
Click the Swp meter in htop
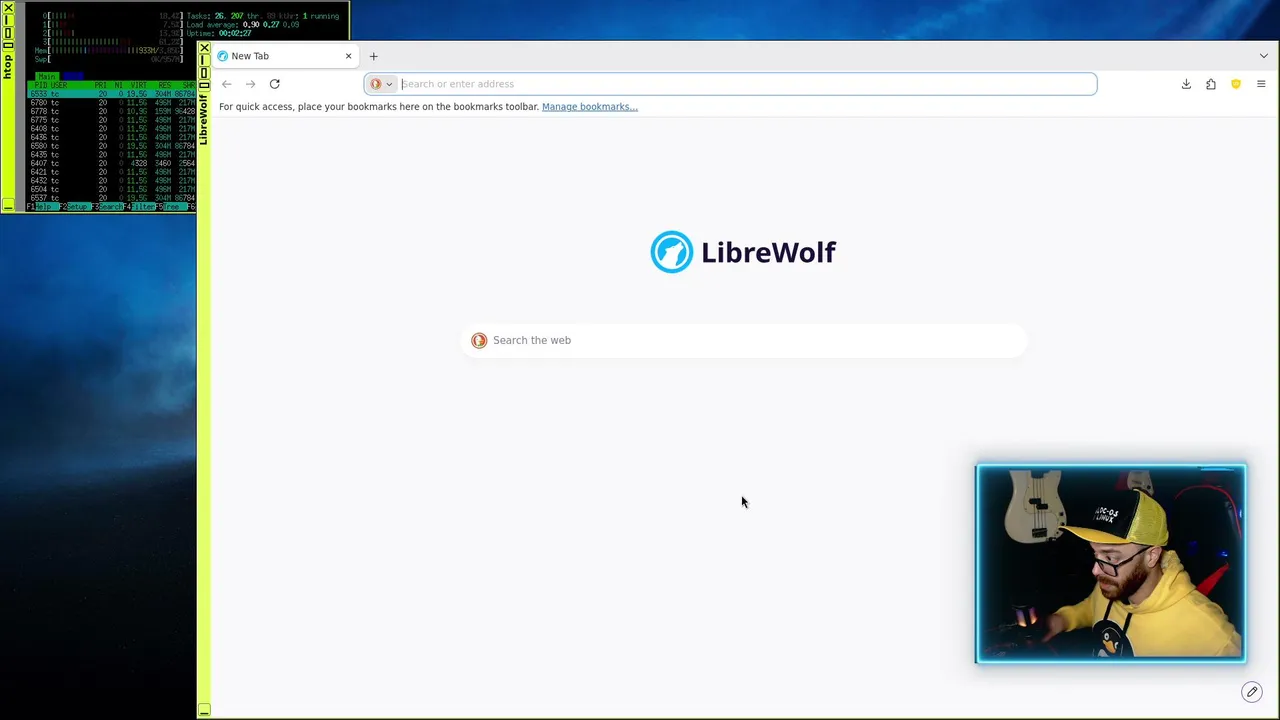109,60
